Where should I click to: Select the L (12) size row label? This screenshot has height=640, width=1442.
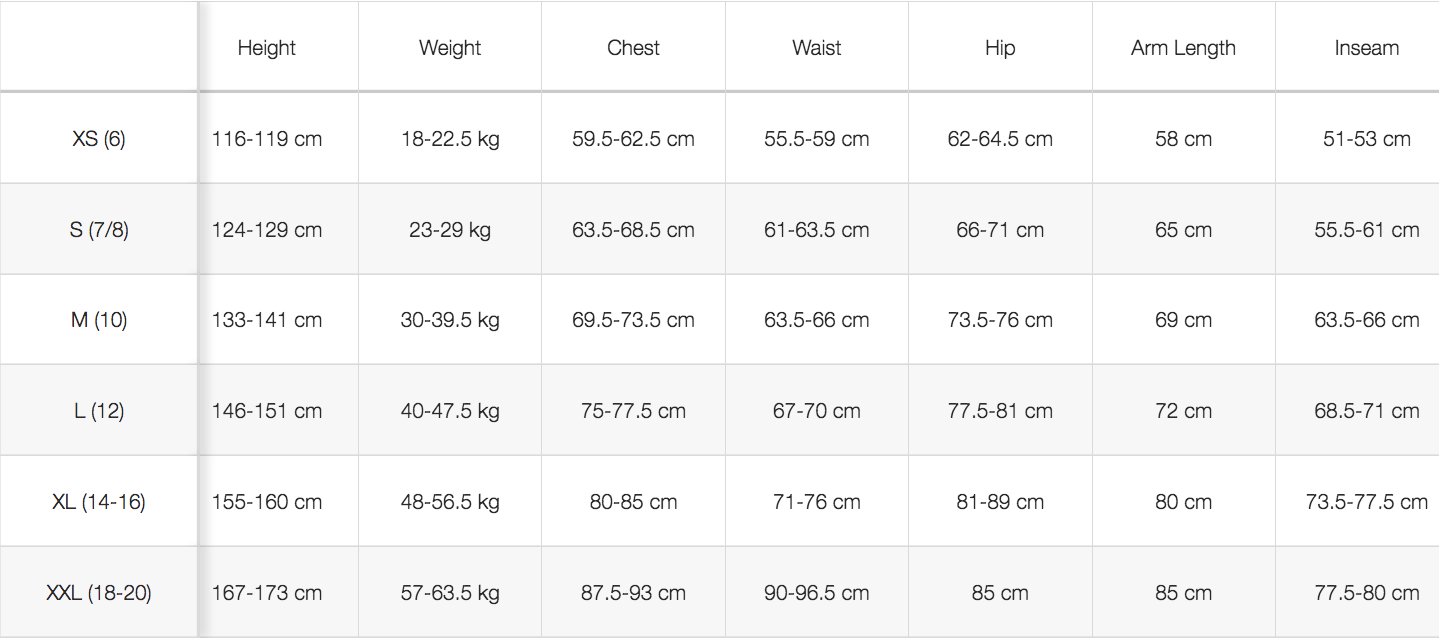point(99,411)
